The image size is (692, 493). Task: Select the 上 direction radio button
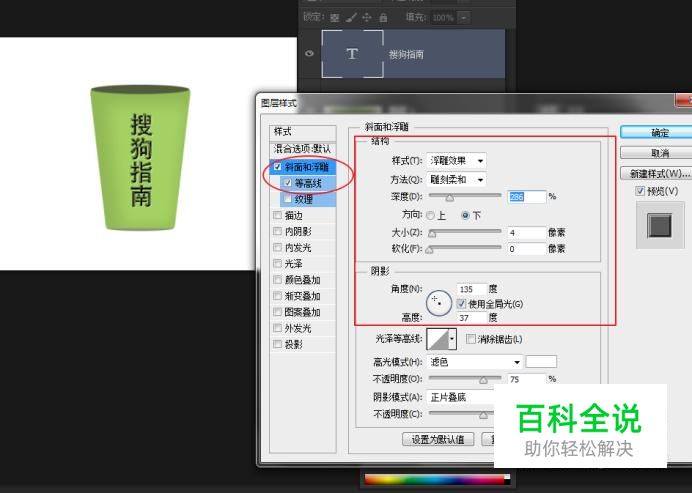click(x=430, y=215)
